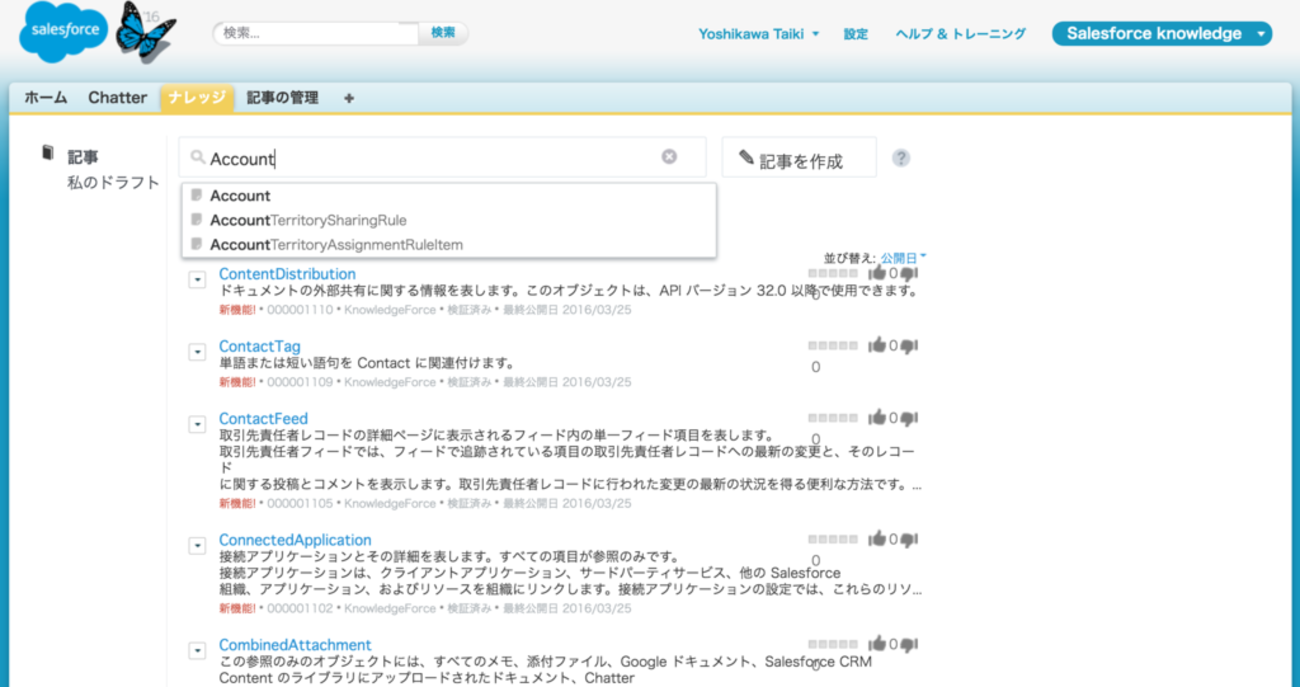The width and height of the screenshot is (1300, 687).
Task: Clear the Account search text
Action: 669,157
